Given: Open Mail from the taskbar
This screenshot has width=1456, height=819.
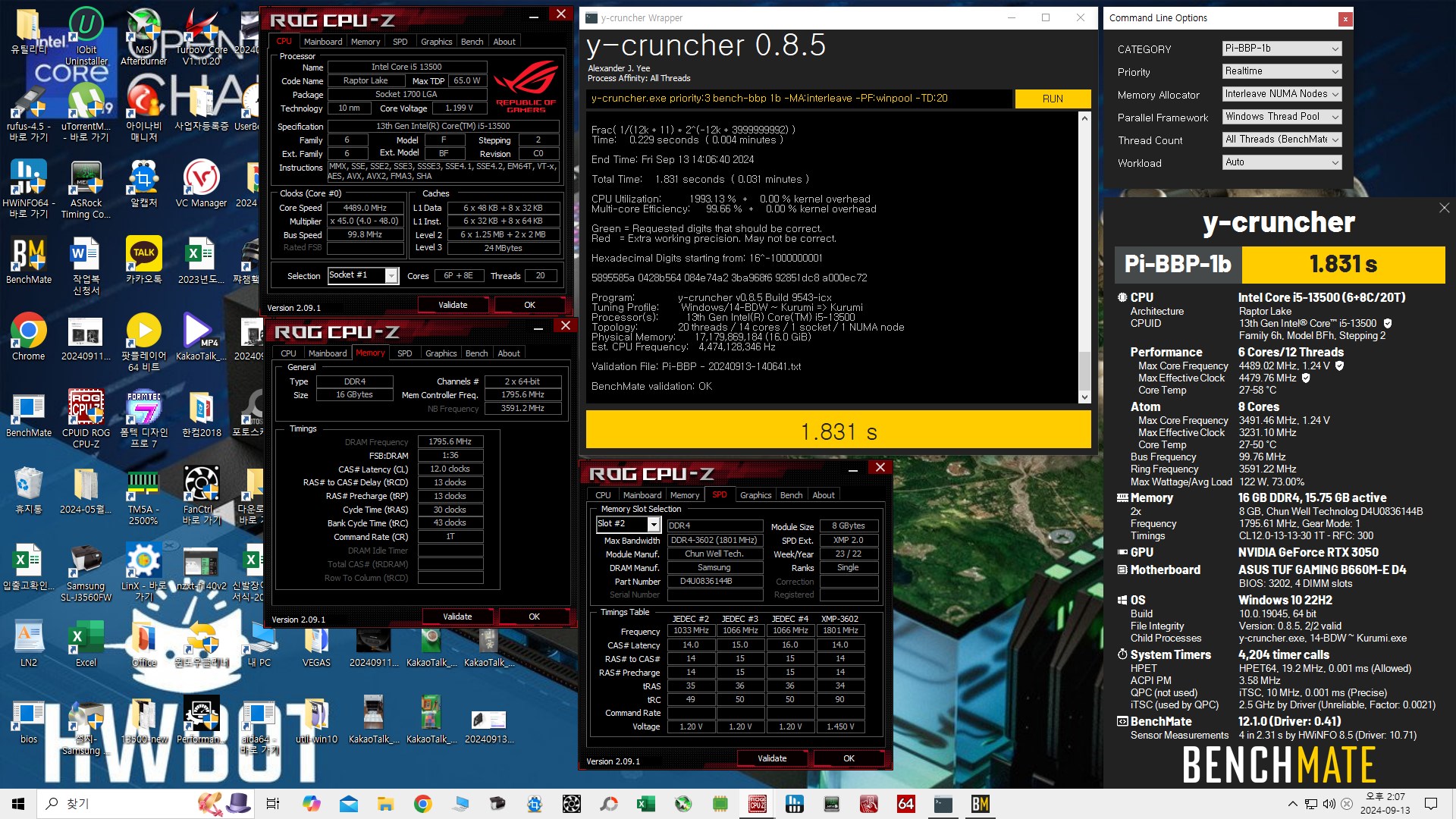Looking at the screenshot, I should pyautogui.click(x=348, y=804).
